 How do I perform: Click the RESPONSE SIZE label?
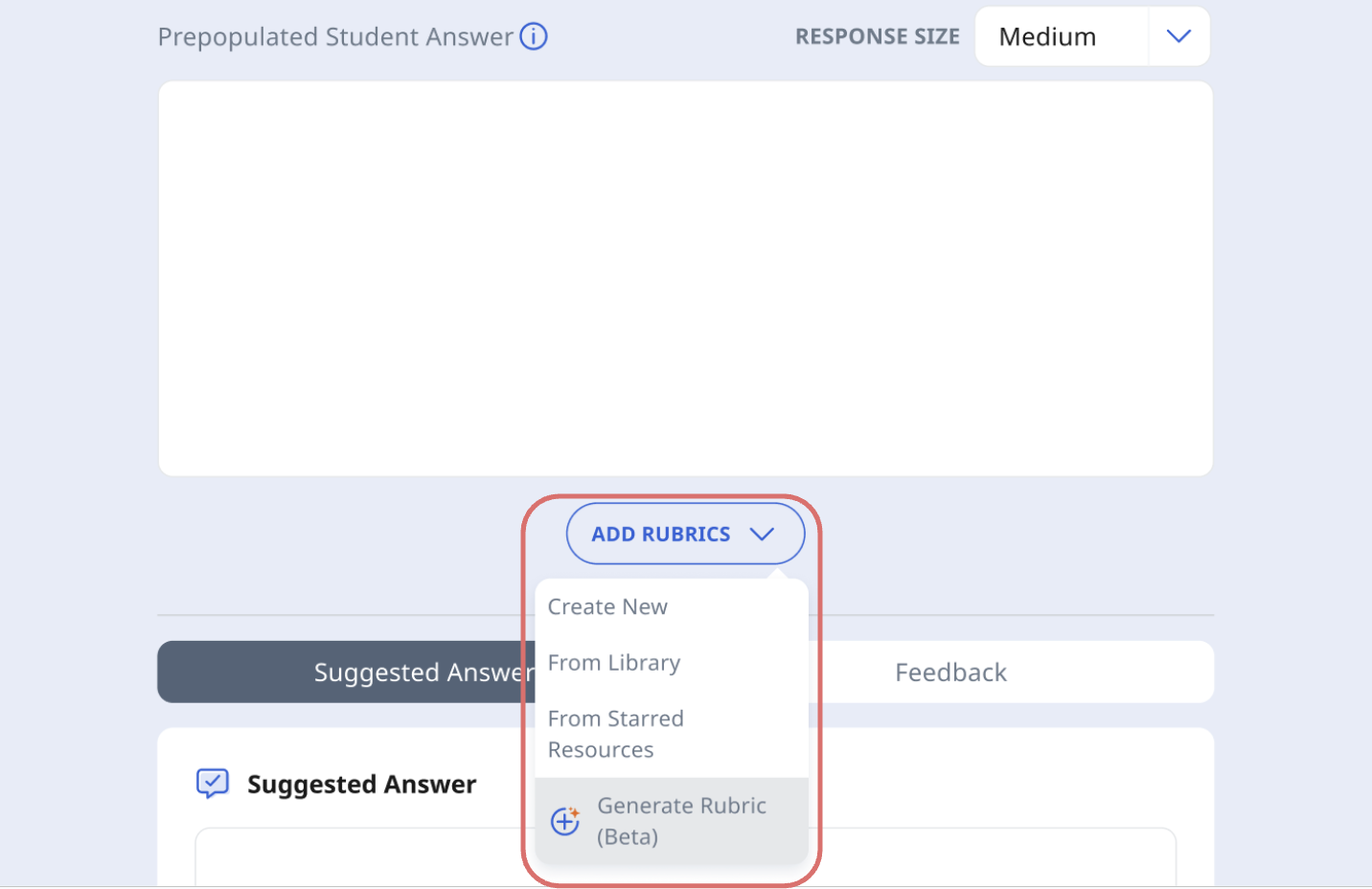point(877,36)
